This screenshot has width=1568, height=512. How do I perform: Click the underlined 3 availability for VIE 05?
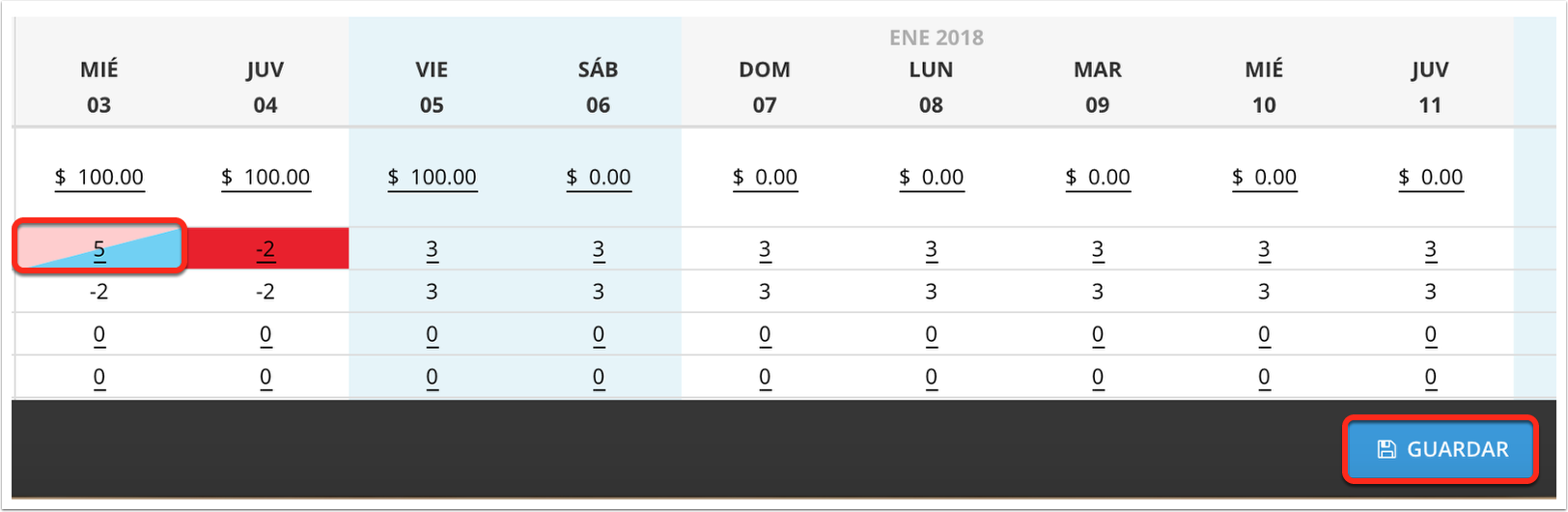click(x=432, y=250)
